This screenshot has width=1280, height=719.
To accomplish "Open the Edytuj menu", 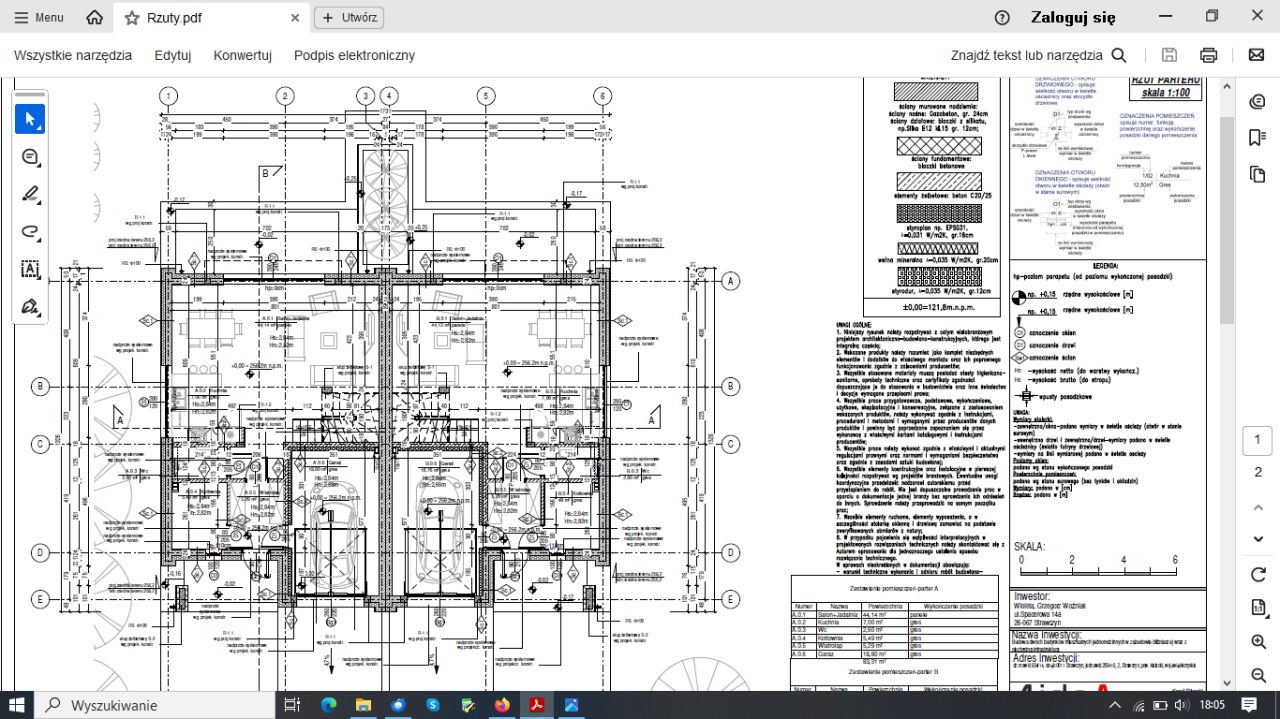I will 172,56.
